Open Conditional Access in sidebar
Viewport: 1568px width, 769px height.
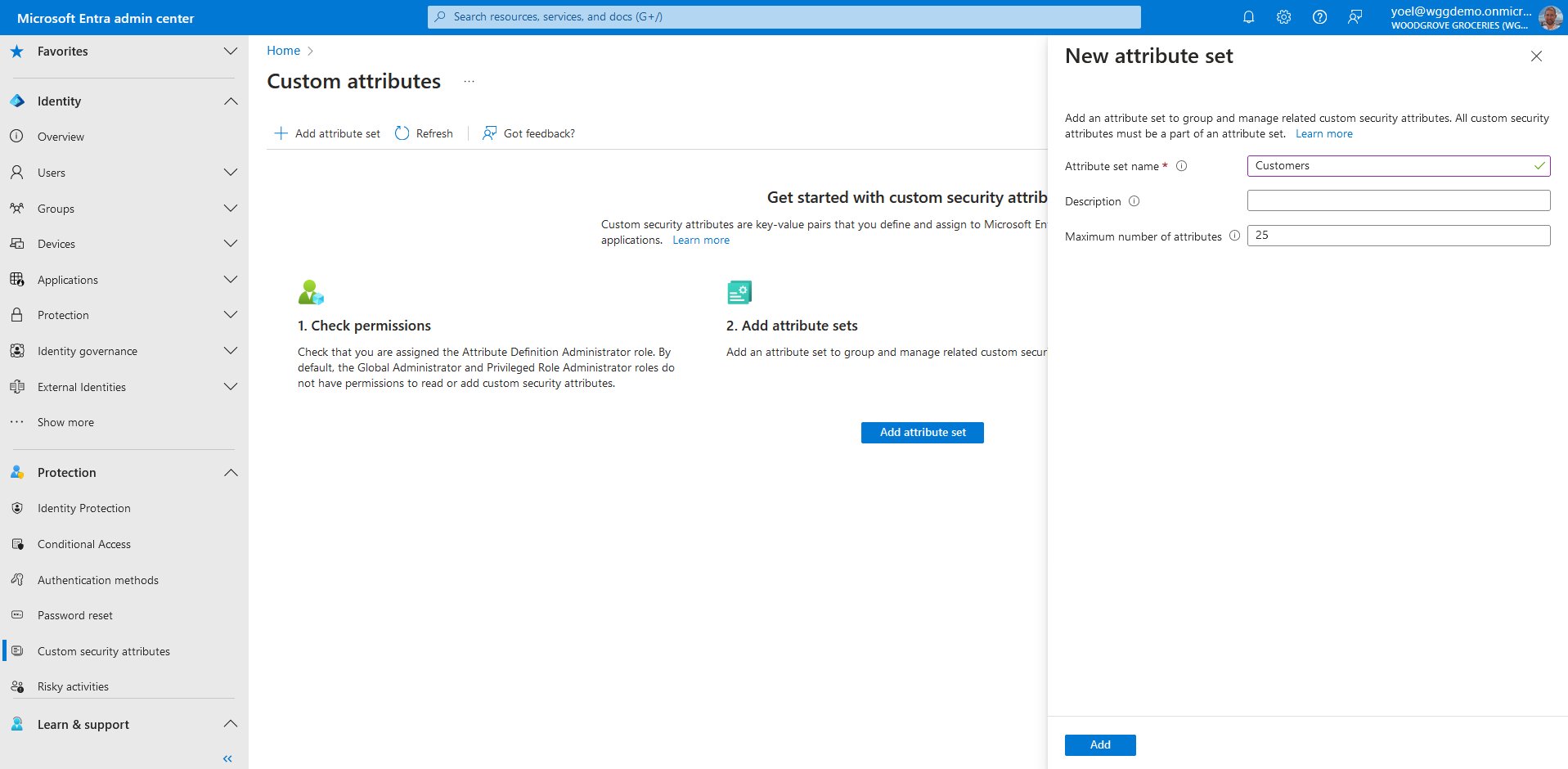83,544
